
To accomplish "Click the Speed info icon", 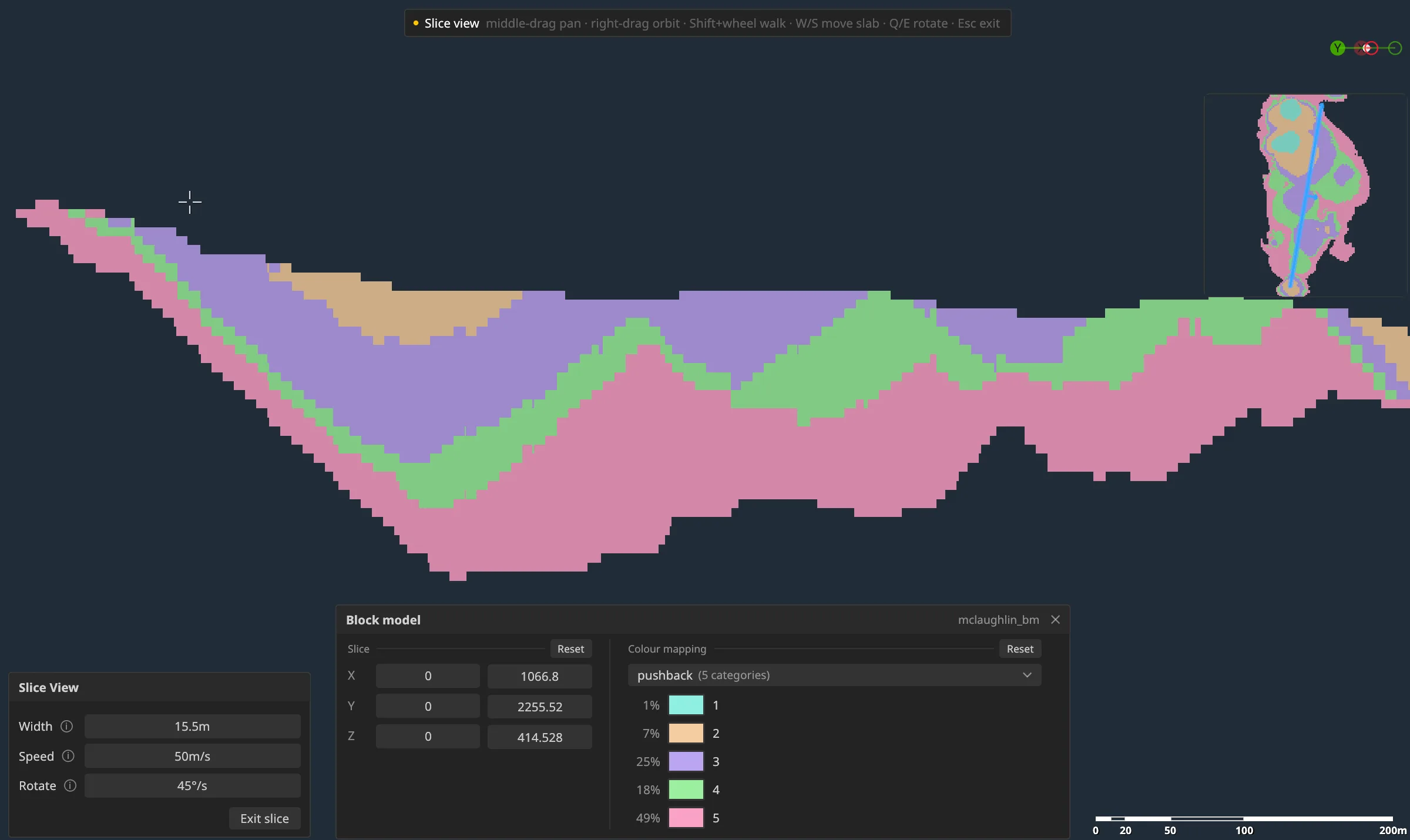I will click(68, 756).
